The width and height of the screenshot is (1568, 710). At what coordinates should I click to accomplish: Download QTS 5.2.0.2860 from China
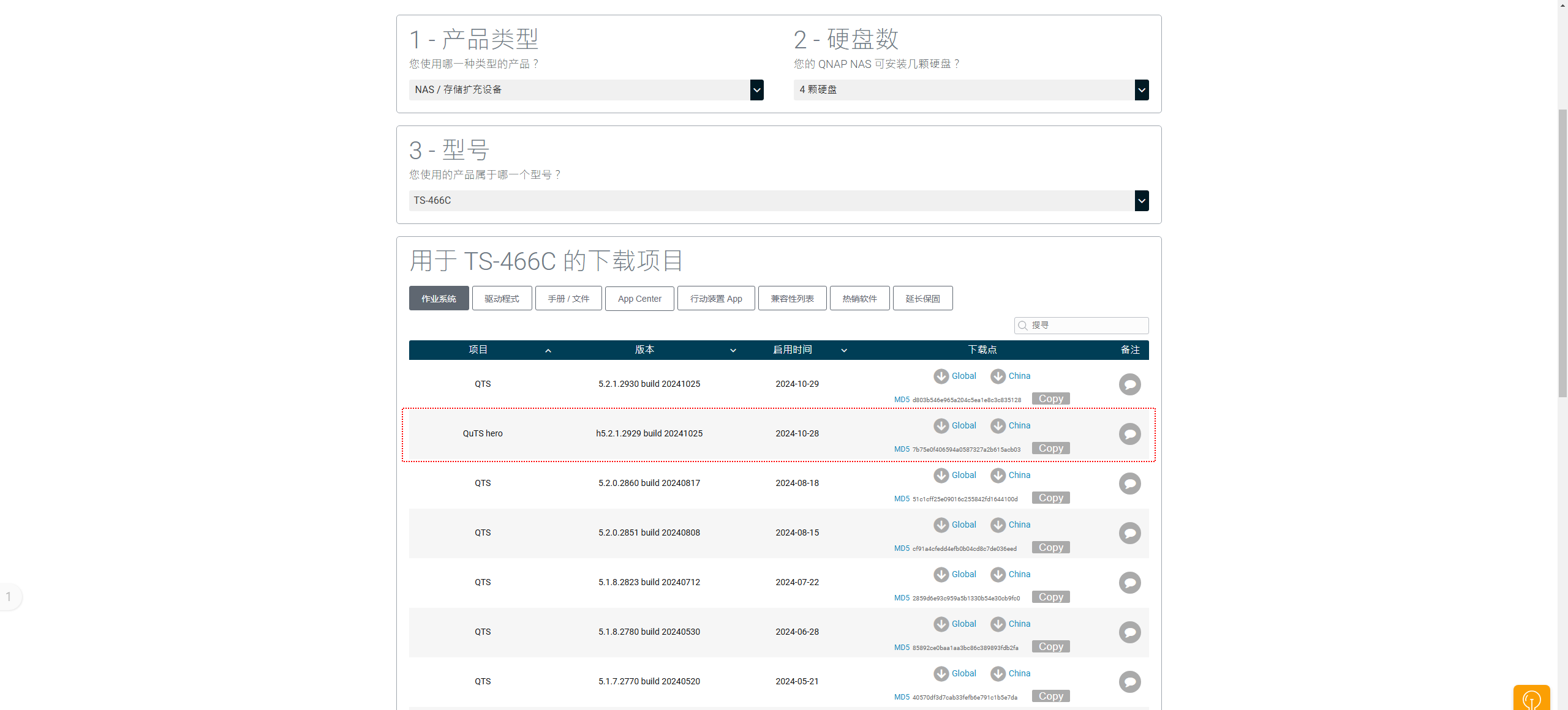[x=1011, y=475]
